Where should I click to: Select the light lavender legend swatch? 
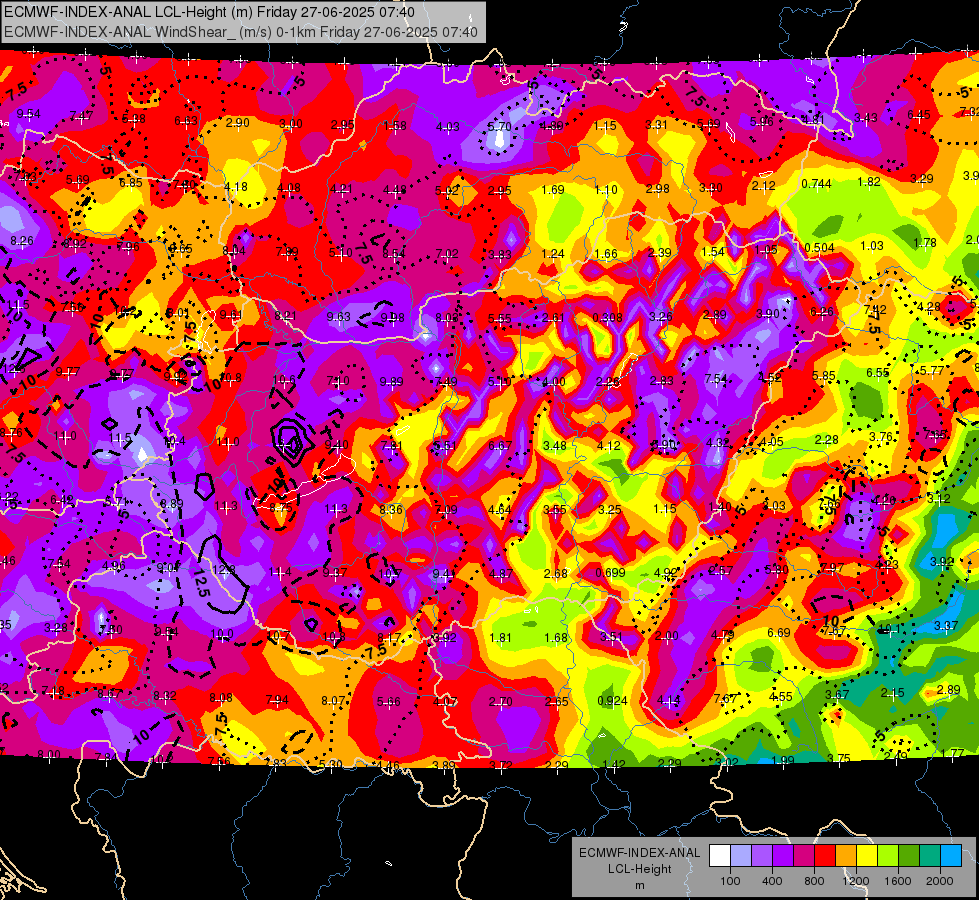click(x=741, y=856)
